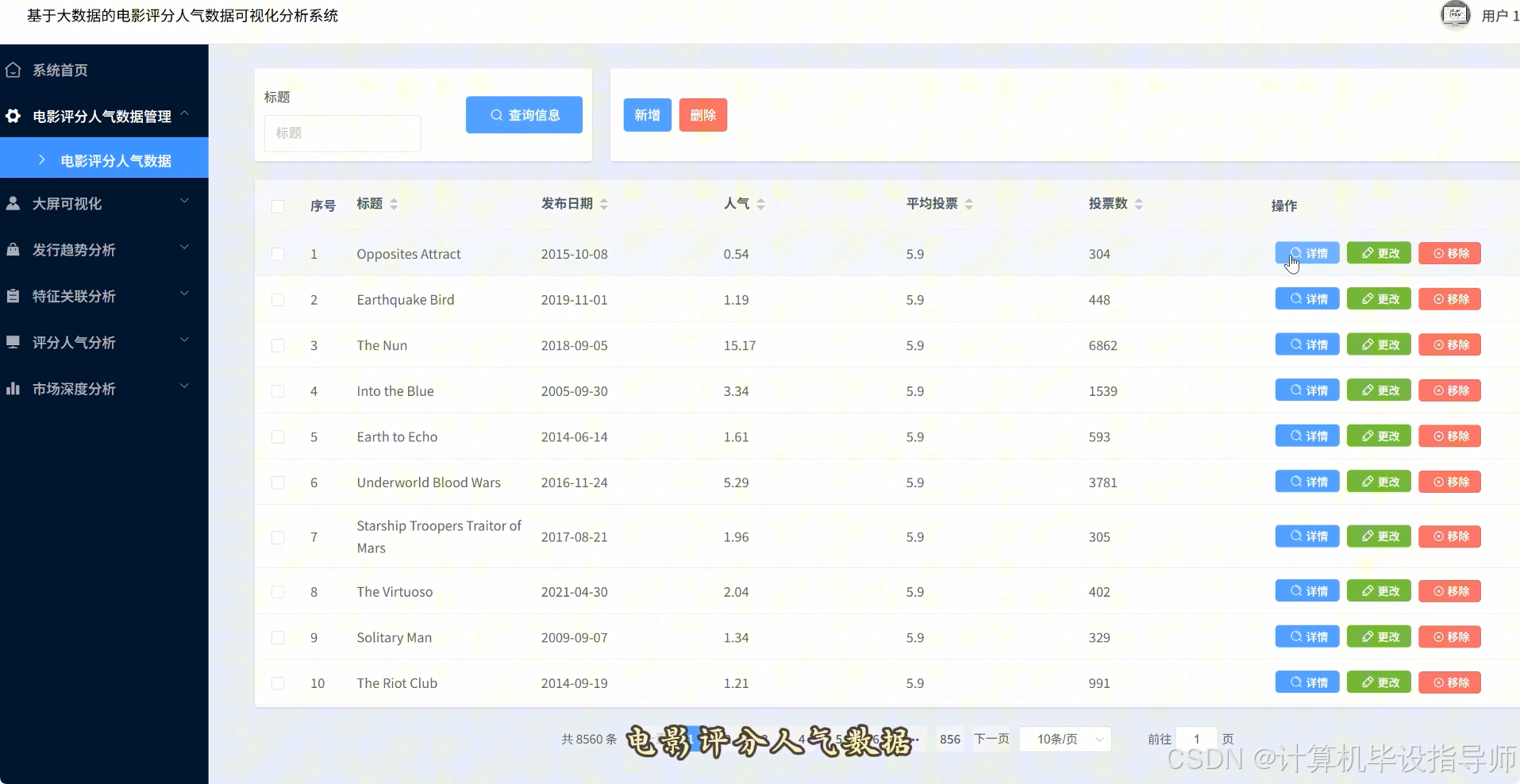
Task: Sort by 投票数 using its sort arrows
Action: tap(1139, 204)
